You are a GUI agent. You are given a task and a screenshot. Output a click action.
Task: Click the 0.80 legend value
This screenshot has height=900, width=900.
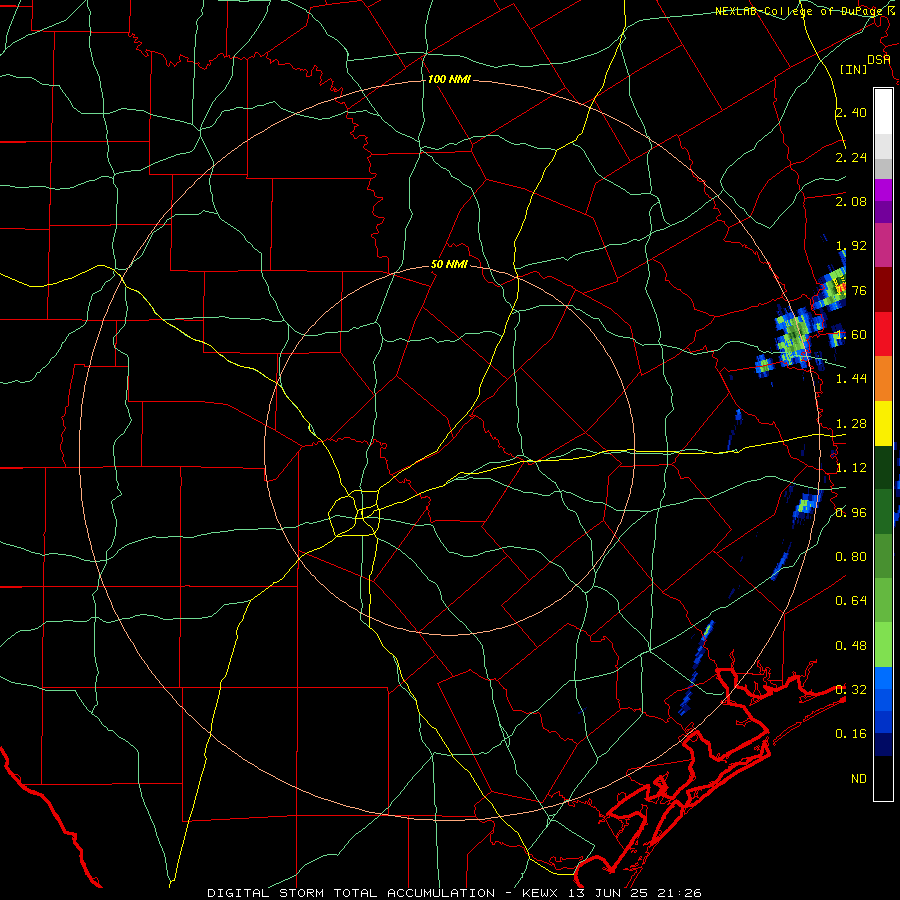pos(851,557)
